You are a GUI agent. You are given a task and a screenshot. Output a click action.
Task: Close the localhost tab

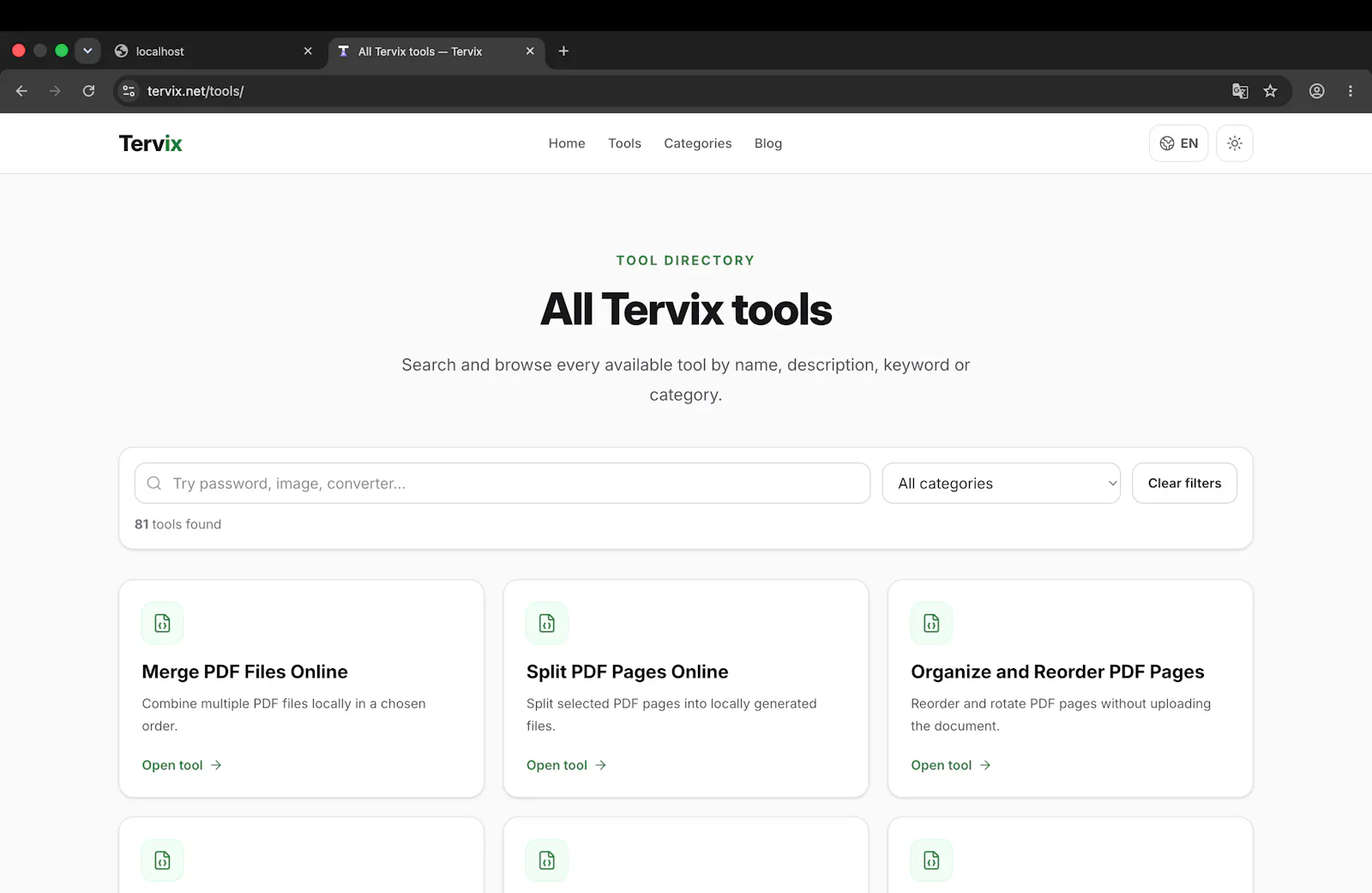point(308,51)
